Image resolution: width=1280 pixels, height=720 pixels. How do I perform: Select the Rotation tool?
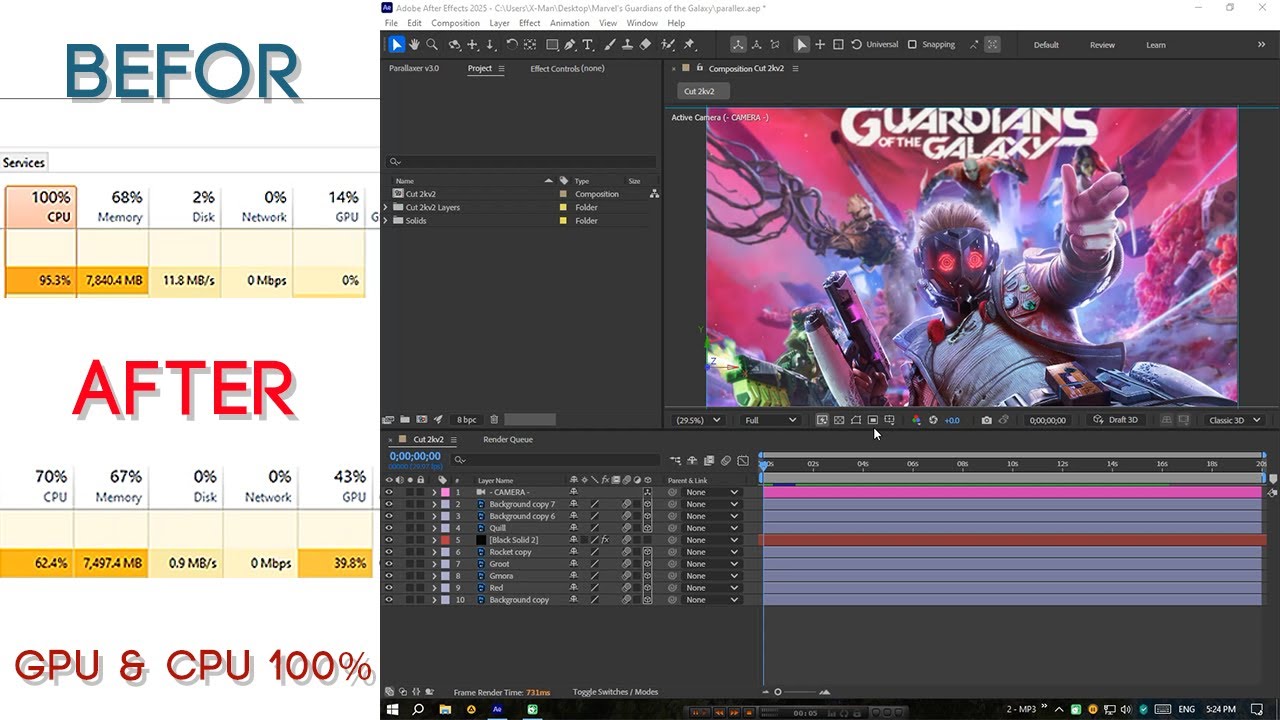click(511, 44)
